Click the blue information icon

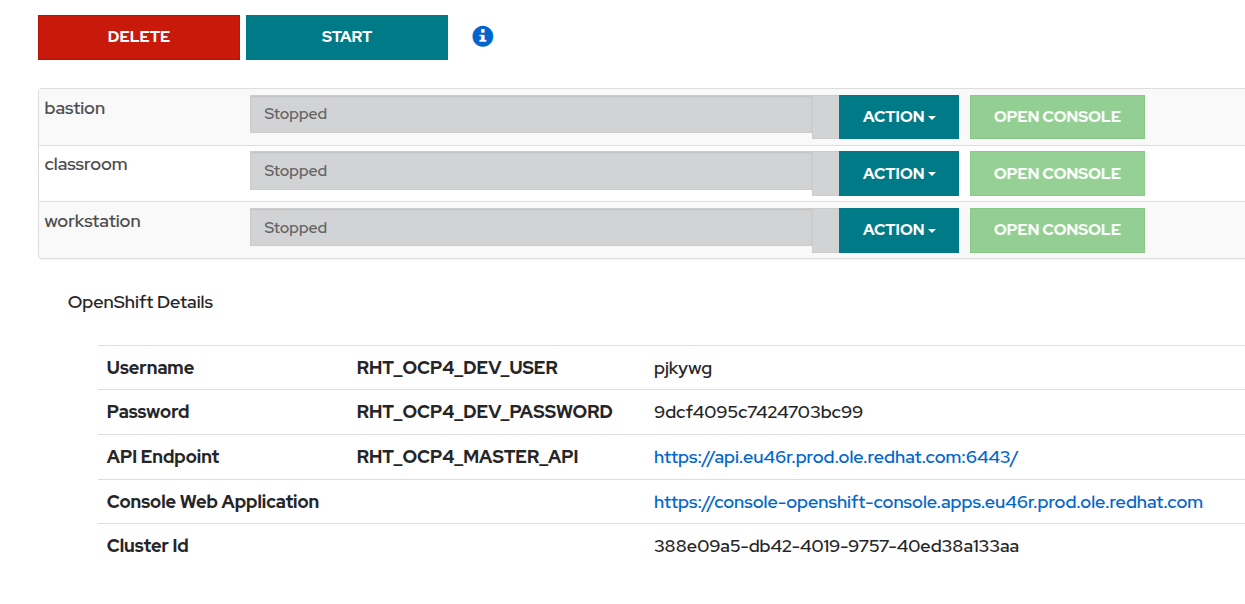483,37
